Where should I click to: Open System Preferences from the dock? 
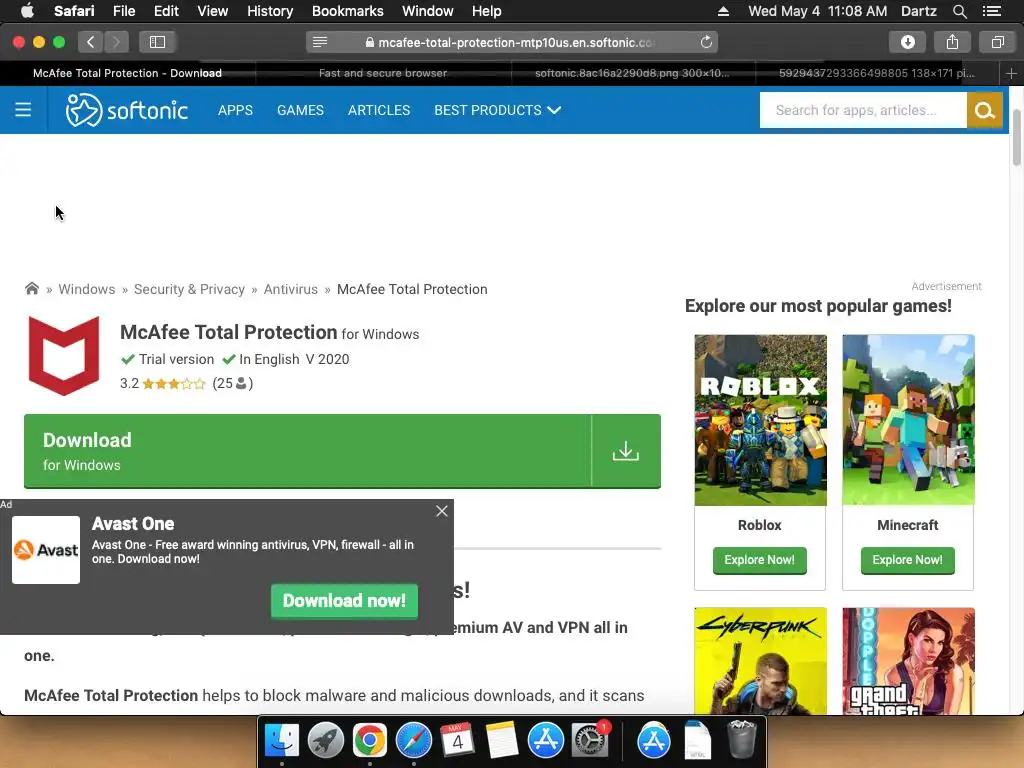pyautogui.click(x=590, y=741)
